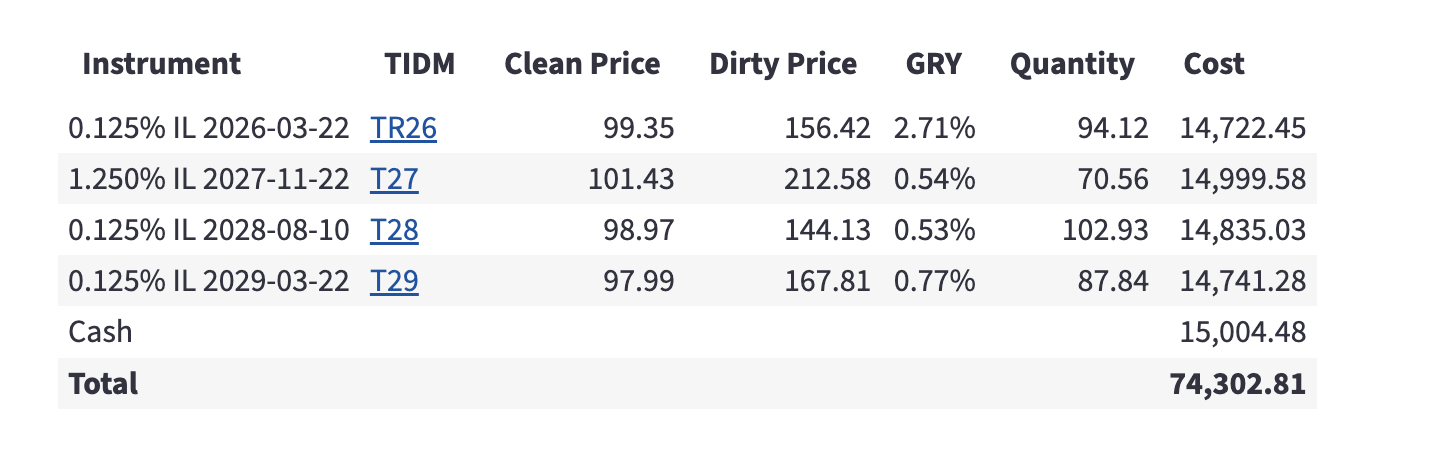Open the T29 instrument link
This screenshot has width=1434, height=458.
point(394,281)
